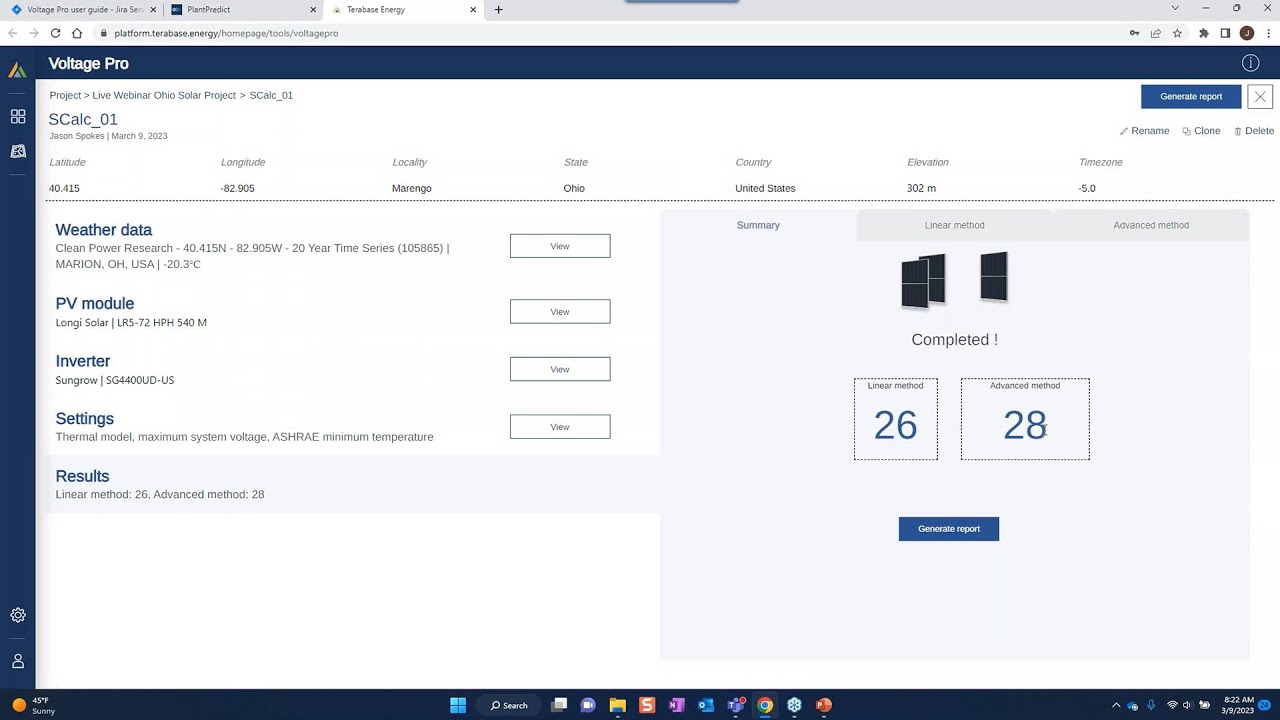Select the Advanced method result box
1280x720 pixels.
[1025, 419]
